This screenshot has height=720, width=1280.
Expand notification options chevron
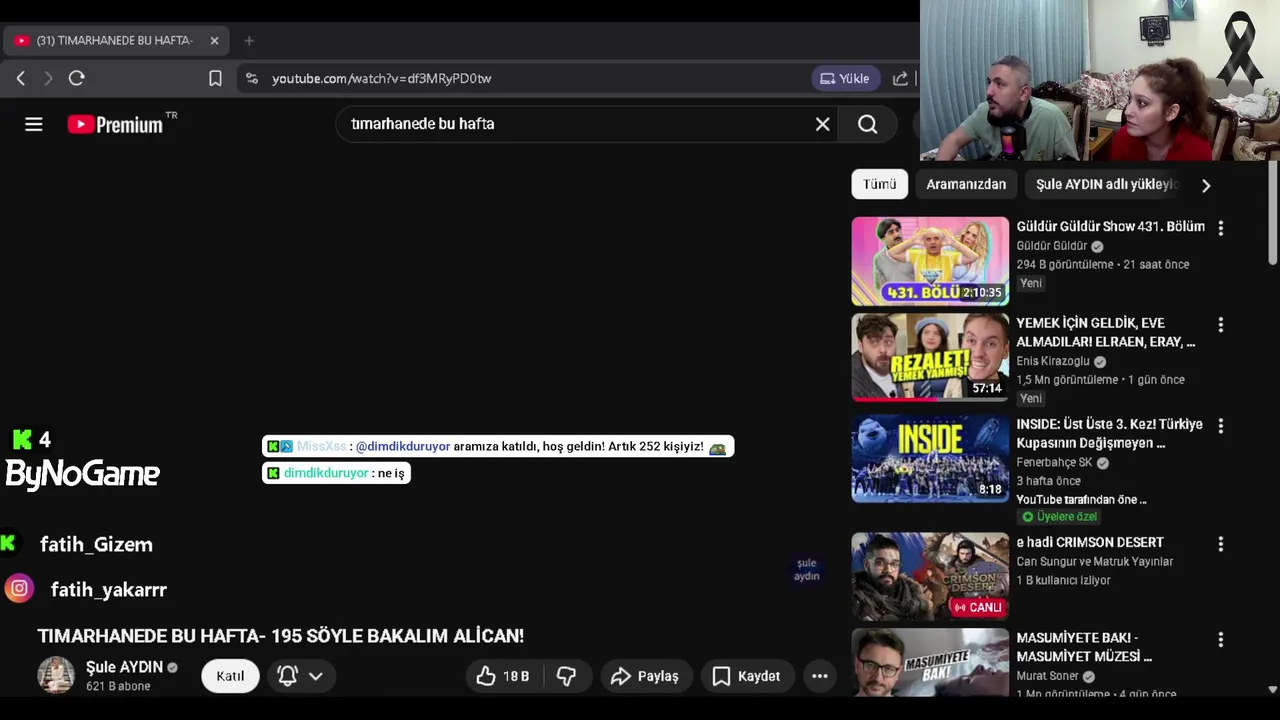click(x=316, y=676)
